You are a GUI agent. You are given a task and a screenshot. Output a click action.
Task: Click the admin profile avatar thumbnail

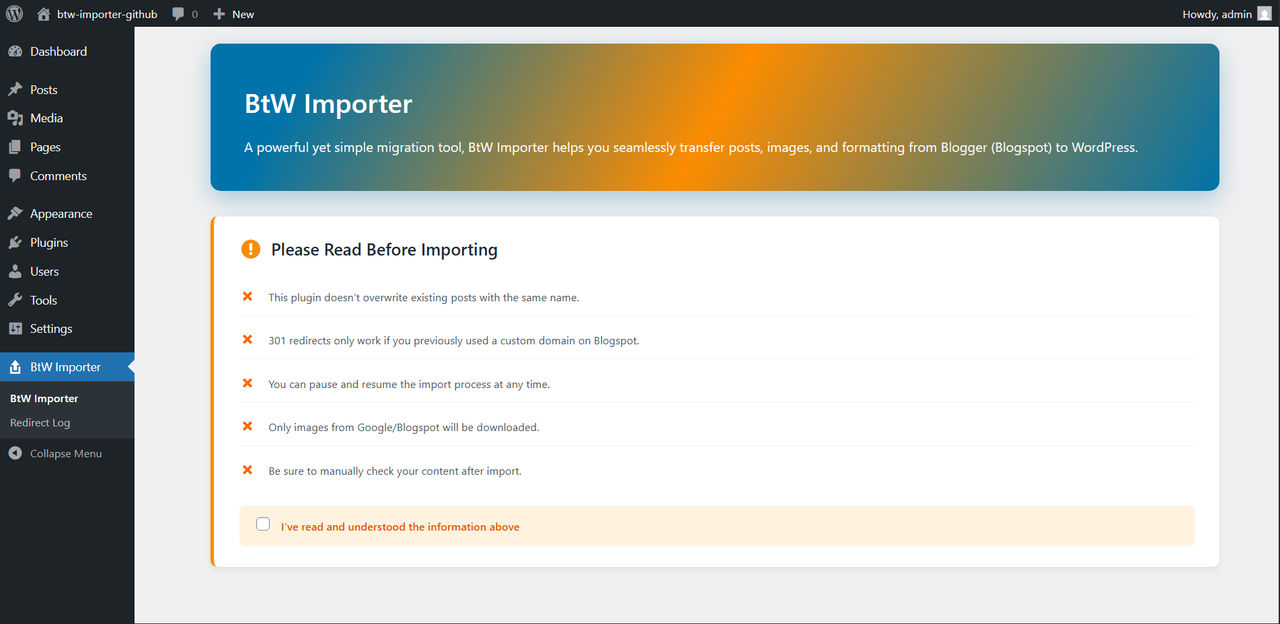1263,13
